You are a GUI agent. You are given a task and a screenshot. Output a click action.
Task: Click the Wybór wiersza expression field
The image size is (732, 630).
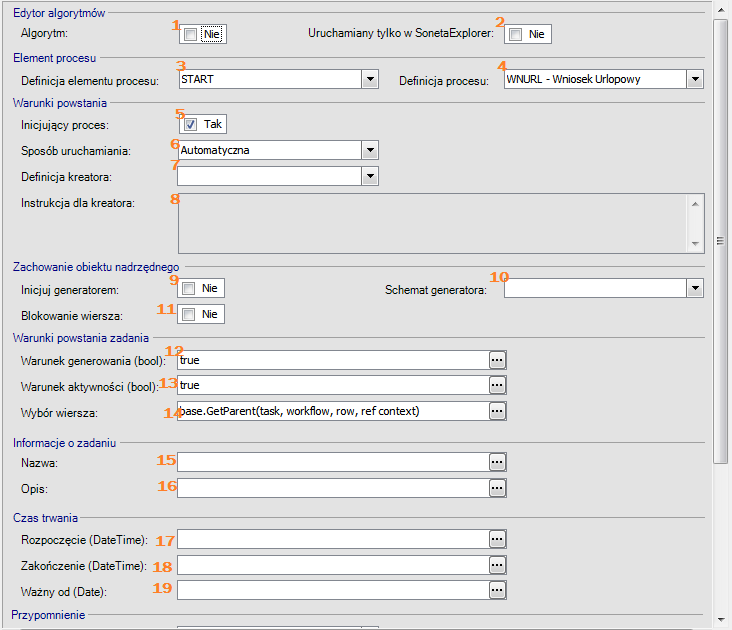coord(333,412)
